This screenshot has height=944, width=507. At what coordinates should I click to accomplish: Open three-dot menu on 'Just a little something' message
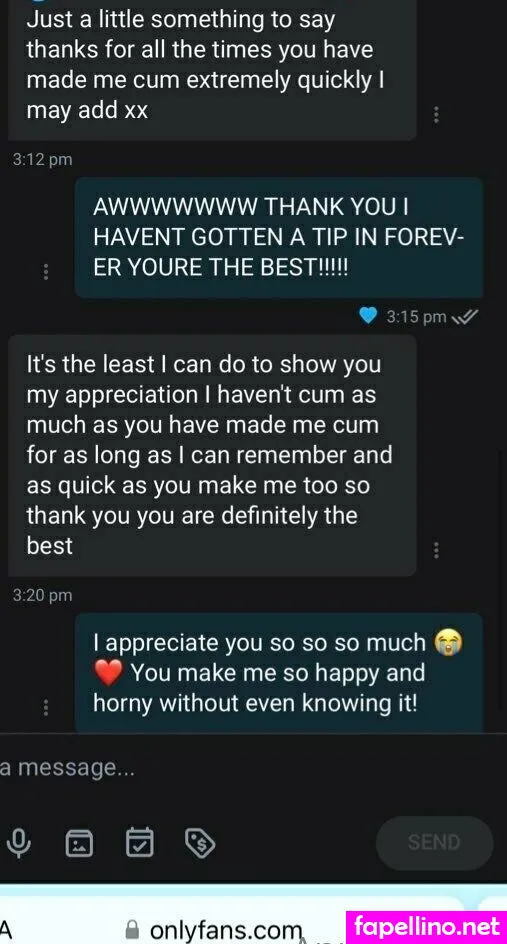(437, 114)
